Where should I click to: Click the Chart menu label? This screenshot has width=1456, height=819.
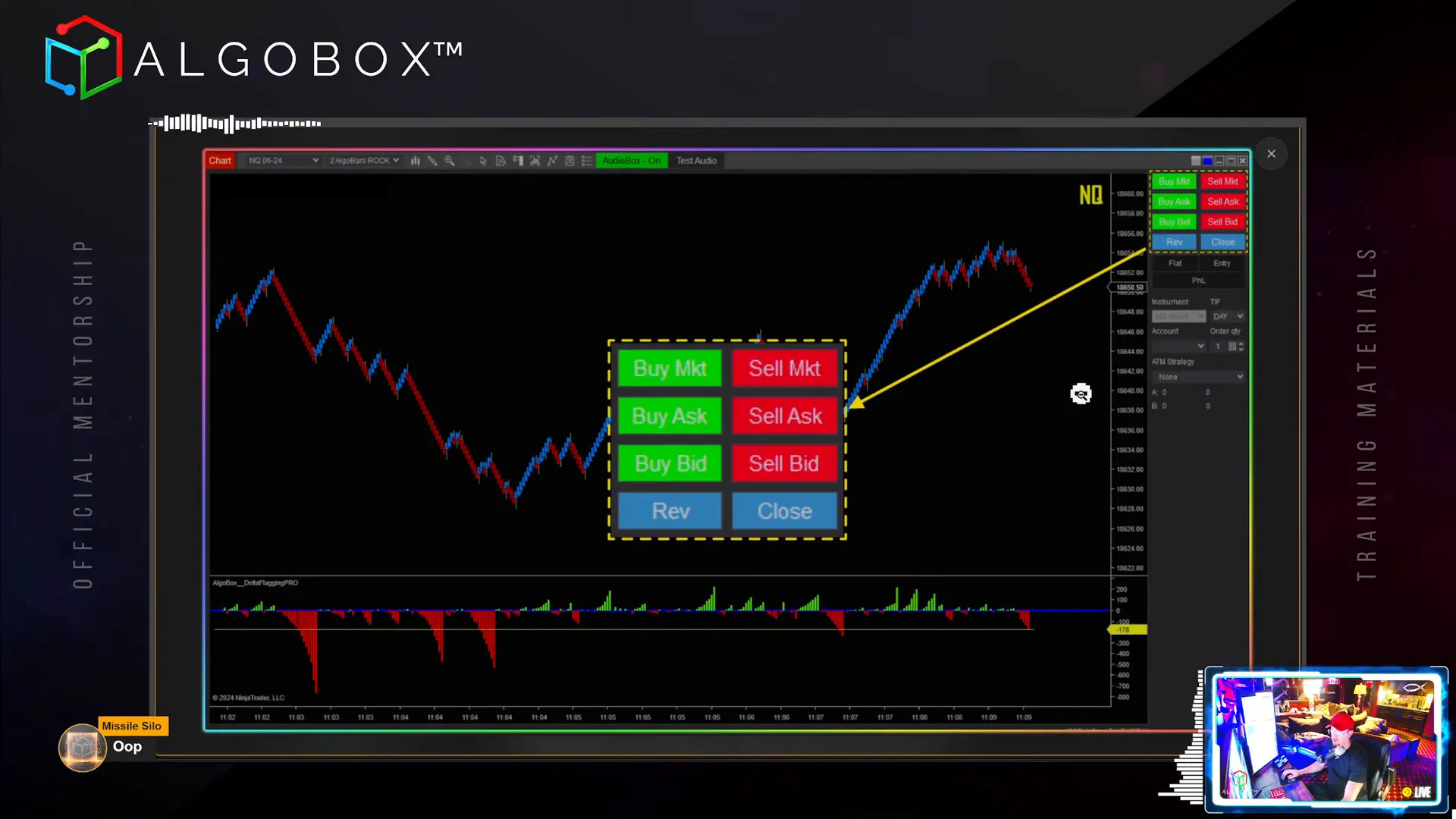220,161
